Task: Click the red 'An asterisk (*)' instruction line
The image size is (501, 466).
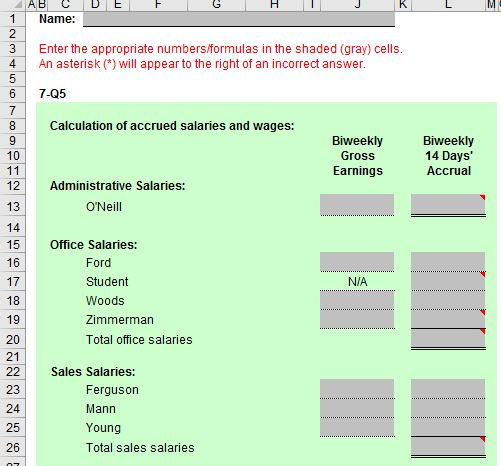Action: pos(202,64)
